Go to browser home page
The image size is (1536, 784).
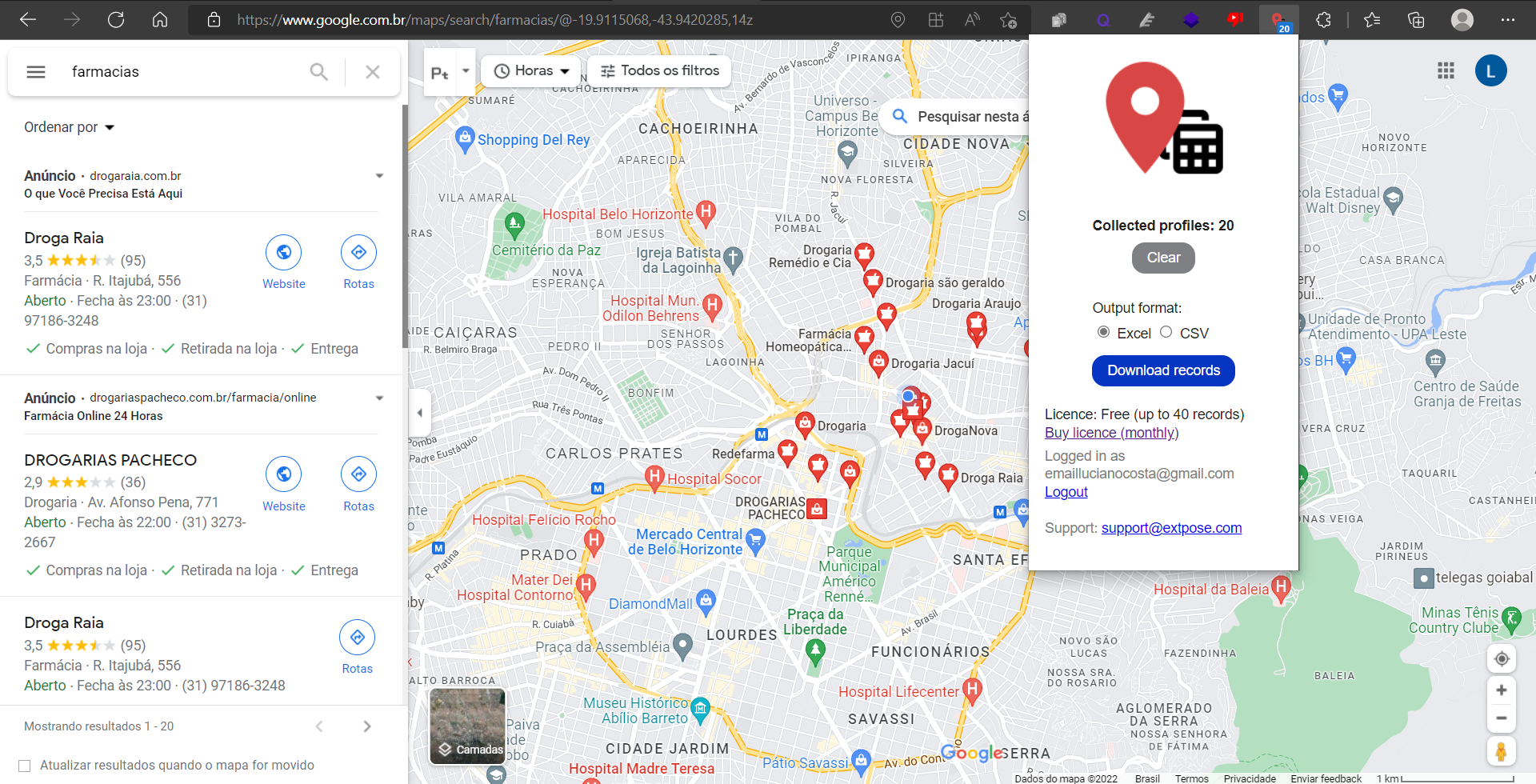click(x=160, y=19)
